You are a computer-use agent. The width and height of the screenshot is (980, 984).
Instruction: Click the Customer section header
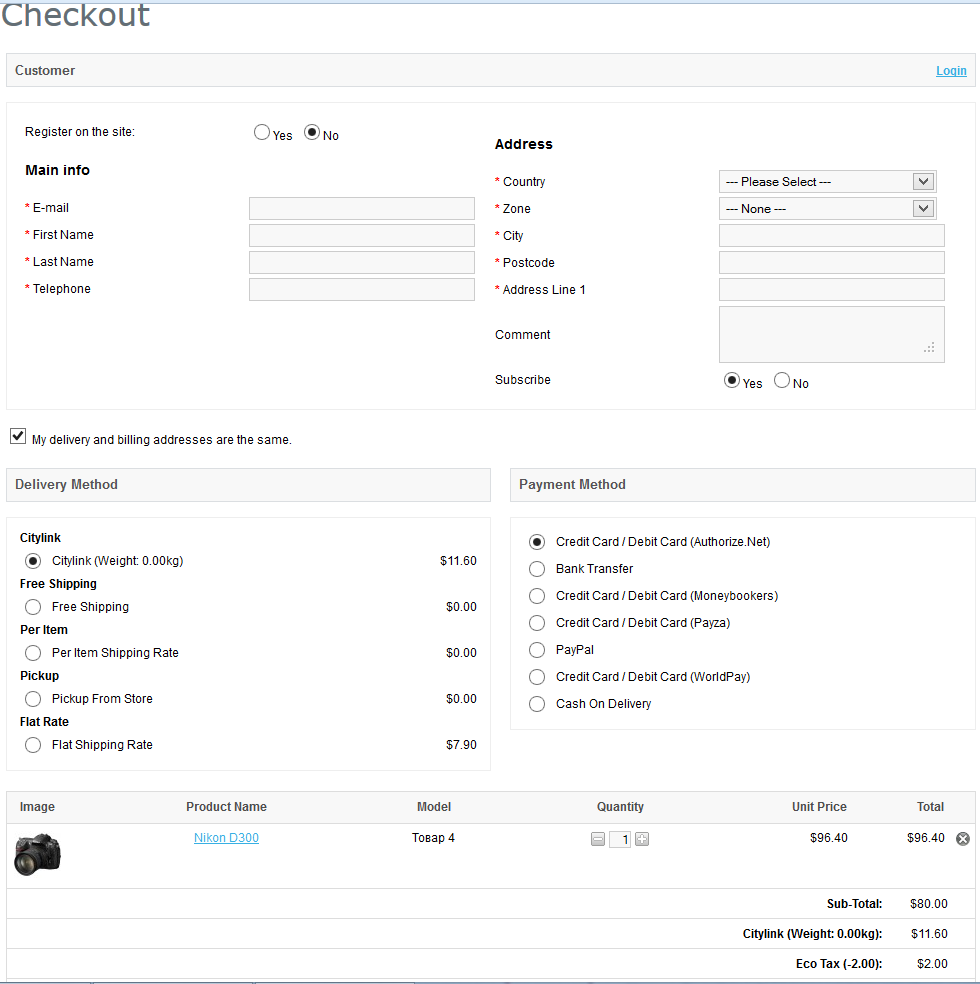[491, 70]
